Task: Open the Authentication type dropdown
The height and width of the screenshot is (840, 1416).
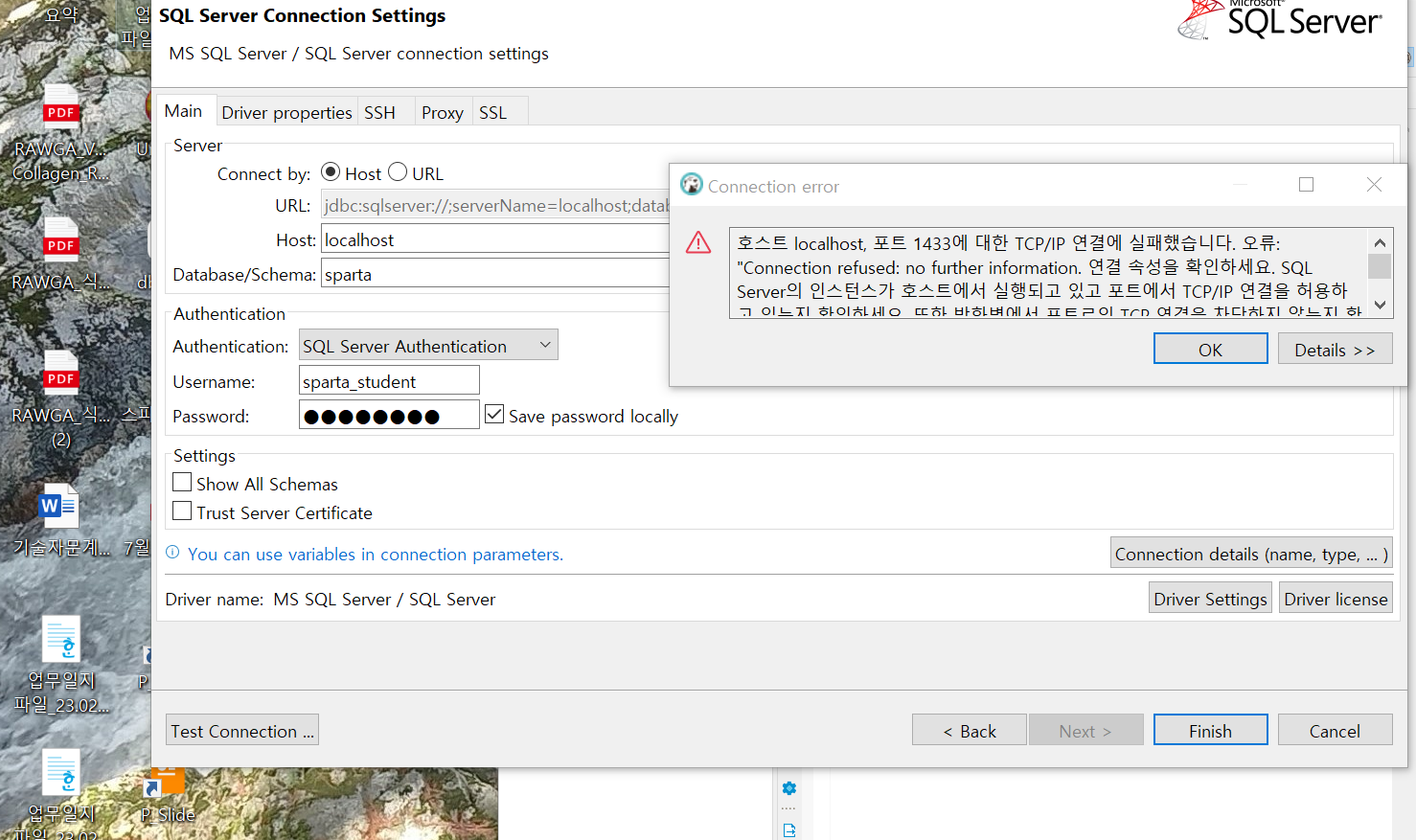Action: coord(428,346)
